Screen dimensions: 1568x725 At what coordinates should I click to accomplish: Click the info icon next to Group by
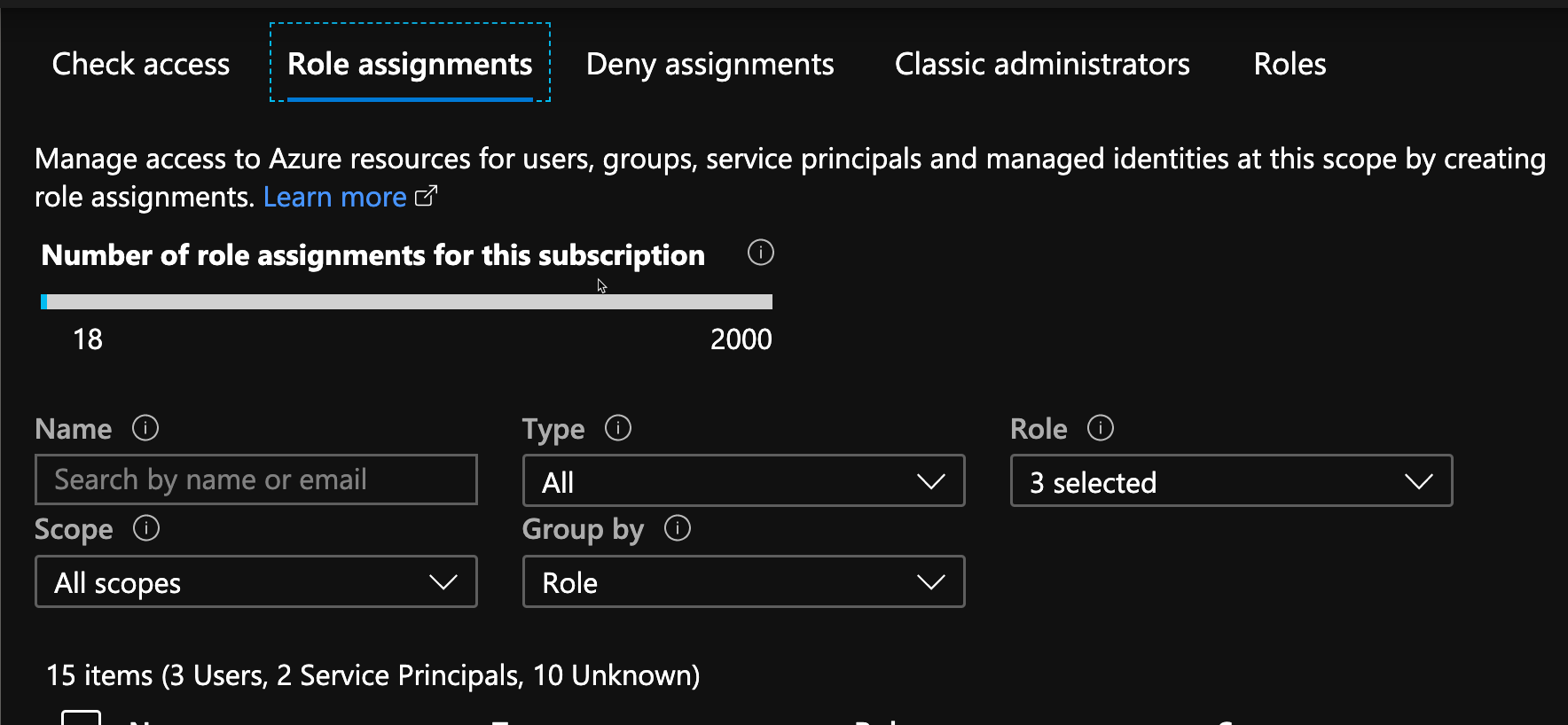pos(678,528)
